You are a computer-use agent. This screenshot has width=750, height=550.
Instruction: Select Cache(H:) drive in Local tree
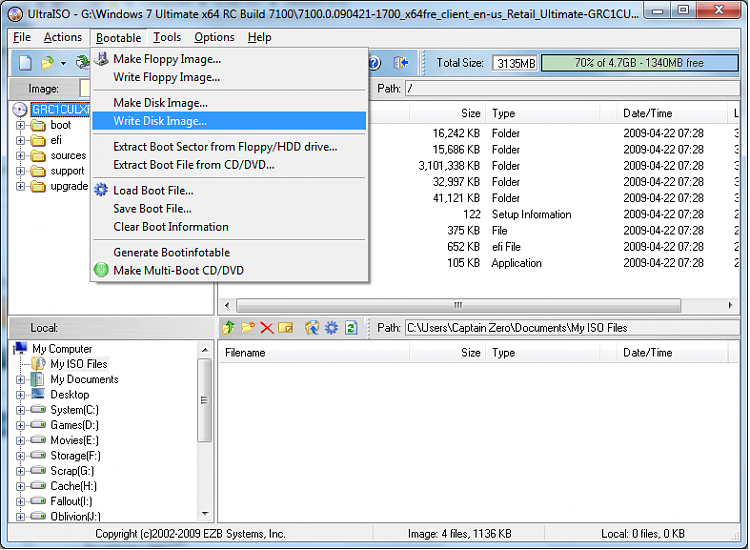pos(74,486)
